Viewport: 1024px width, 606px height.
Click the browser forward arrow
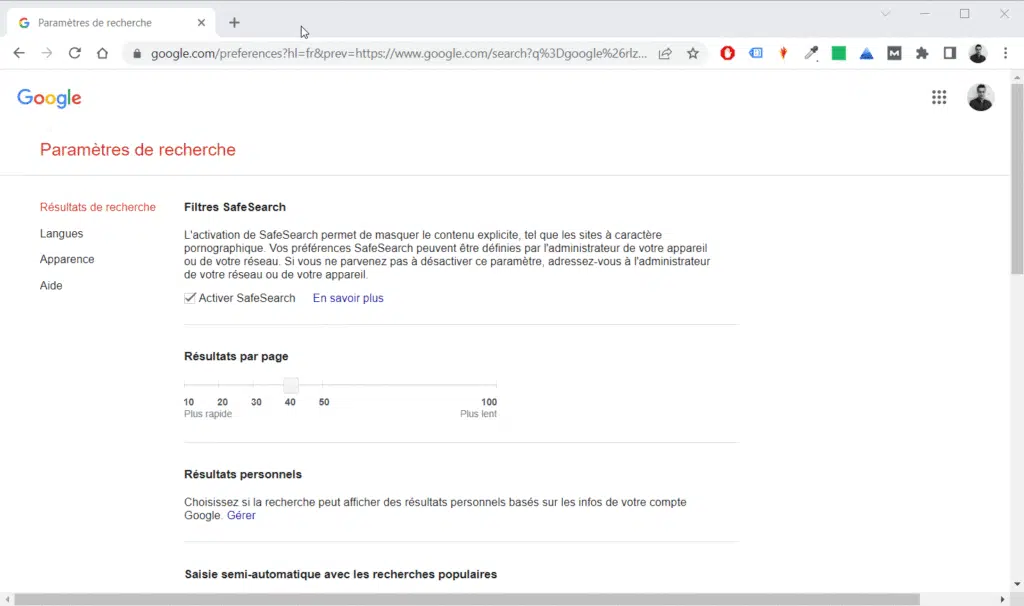pos(46,53)
